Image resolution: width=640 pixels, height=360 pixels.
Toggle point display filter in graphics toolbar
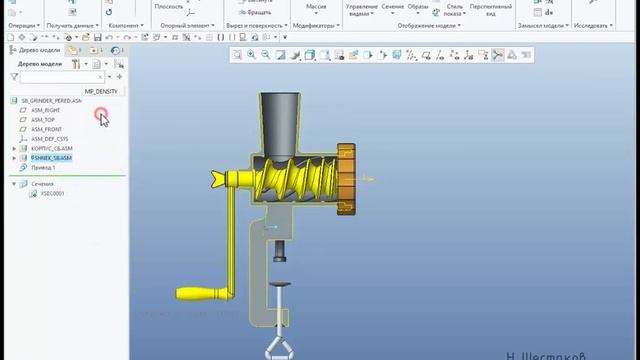454,55
